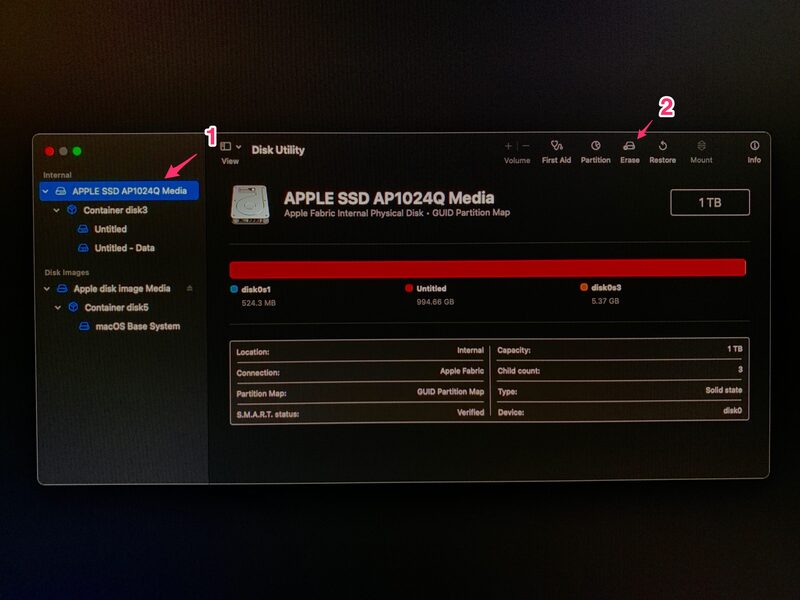The image size is (800, 600).
Task: Click the 994.66 GB size text
Action: point(435,302)
